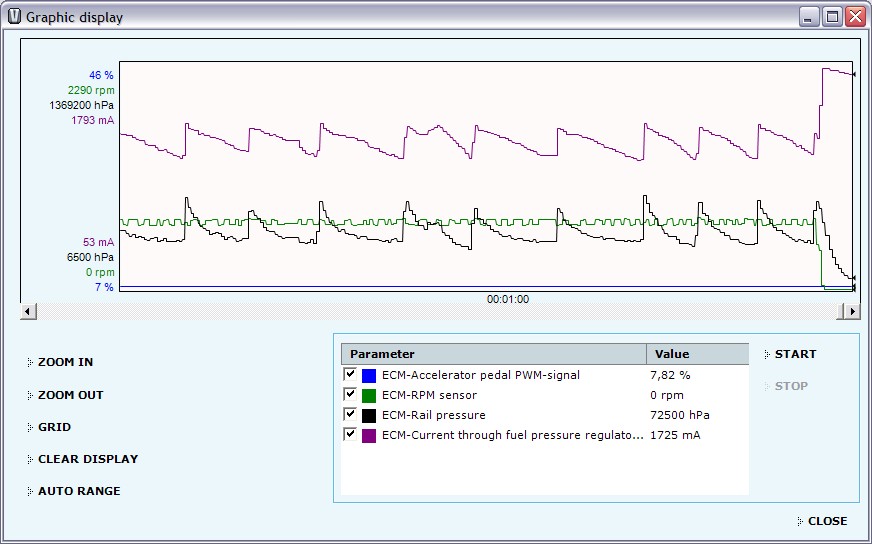Uncheck the fuel pressure regulator current checkbox
The height and width of the screenshot is (544, 872).
(x=350, y=434)
